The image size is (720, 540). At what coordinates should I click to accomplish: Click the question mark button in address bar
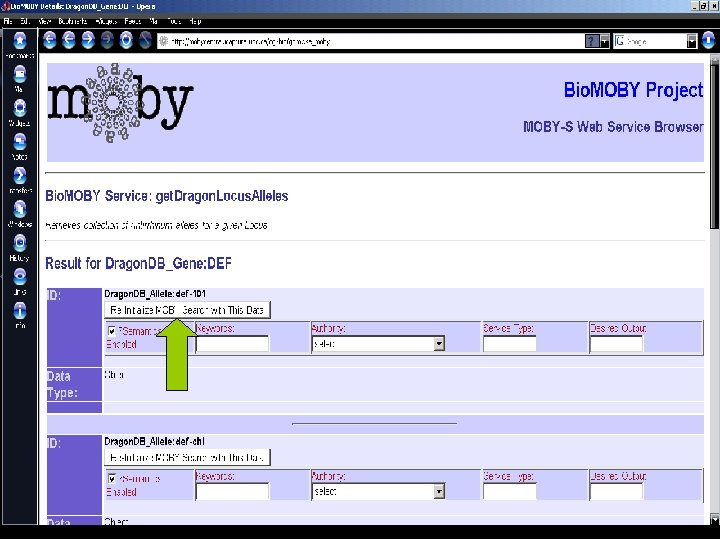(x=592, y=41)
